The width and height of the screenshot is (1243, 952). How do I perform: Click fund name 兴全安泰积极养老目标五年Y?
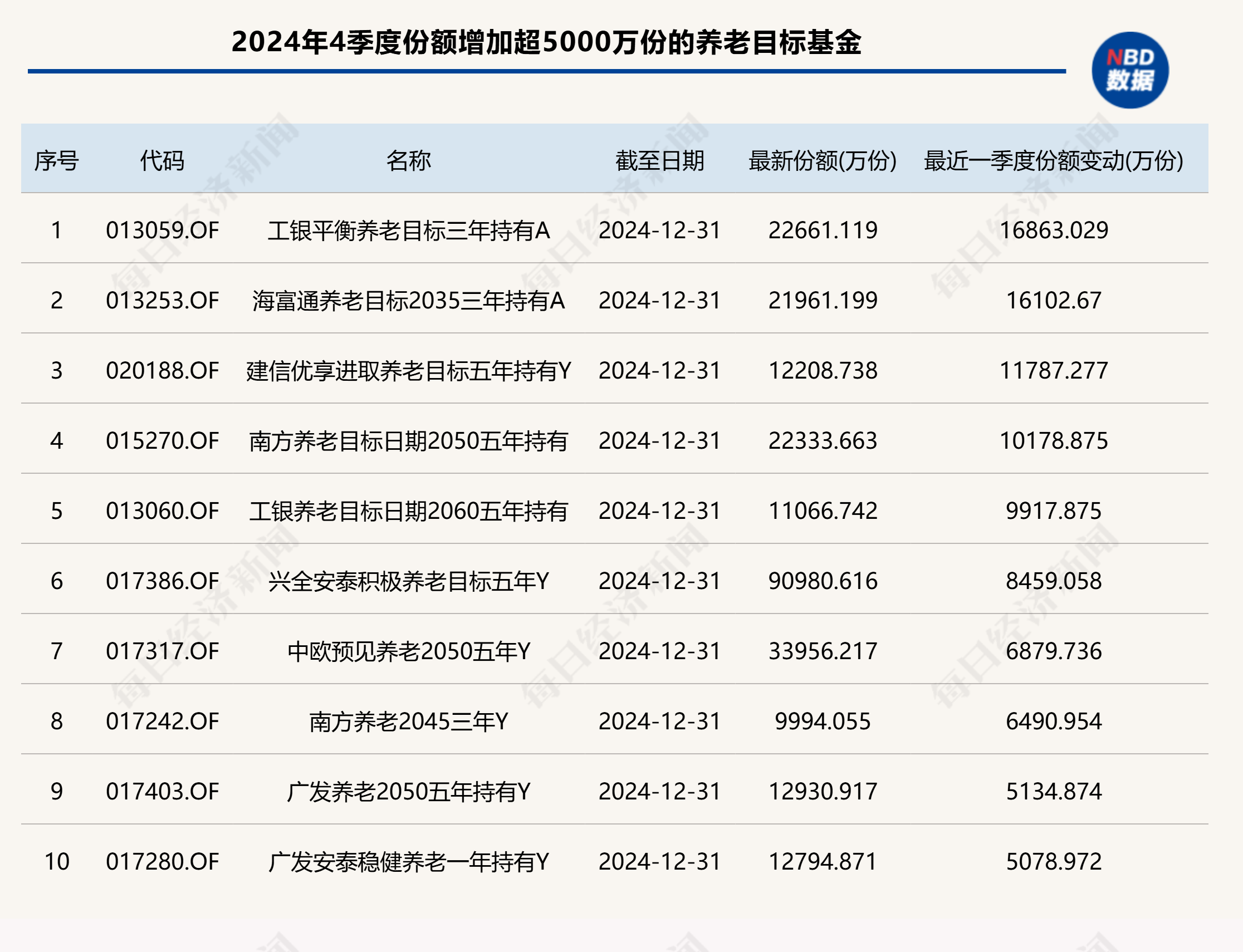409,582
